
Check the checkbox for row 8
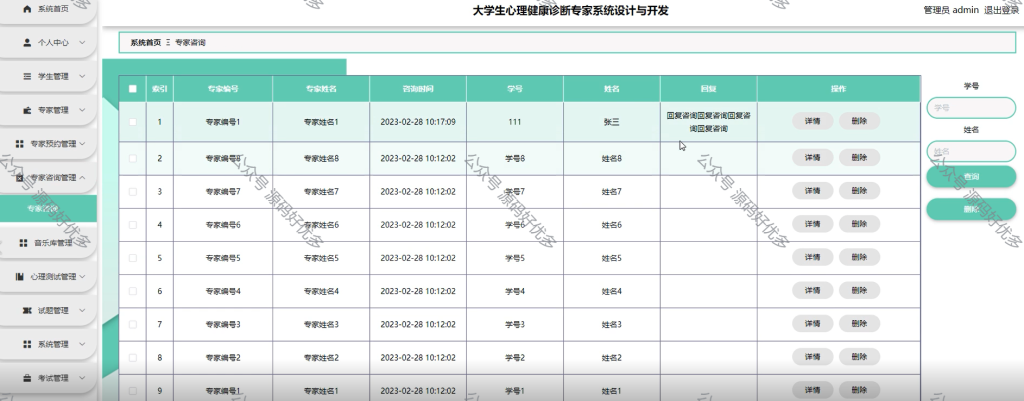pyautogui.click(x=133, y=358)
